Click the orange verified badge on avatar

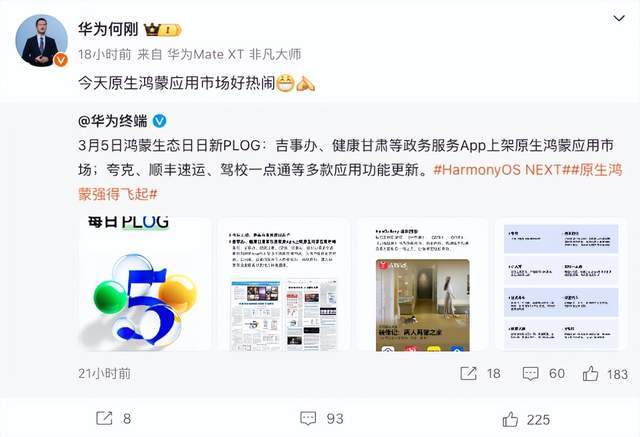pyautogui.click(x=61, y=60)
